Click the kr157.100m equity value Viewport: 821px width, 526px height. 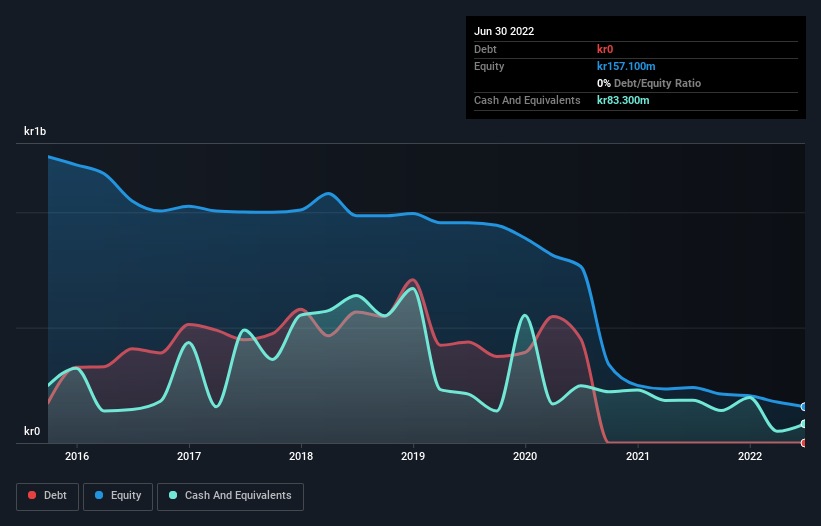[626, 66]
